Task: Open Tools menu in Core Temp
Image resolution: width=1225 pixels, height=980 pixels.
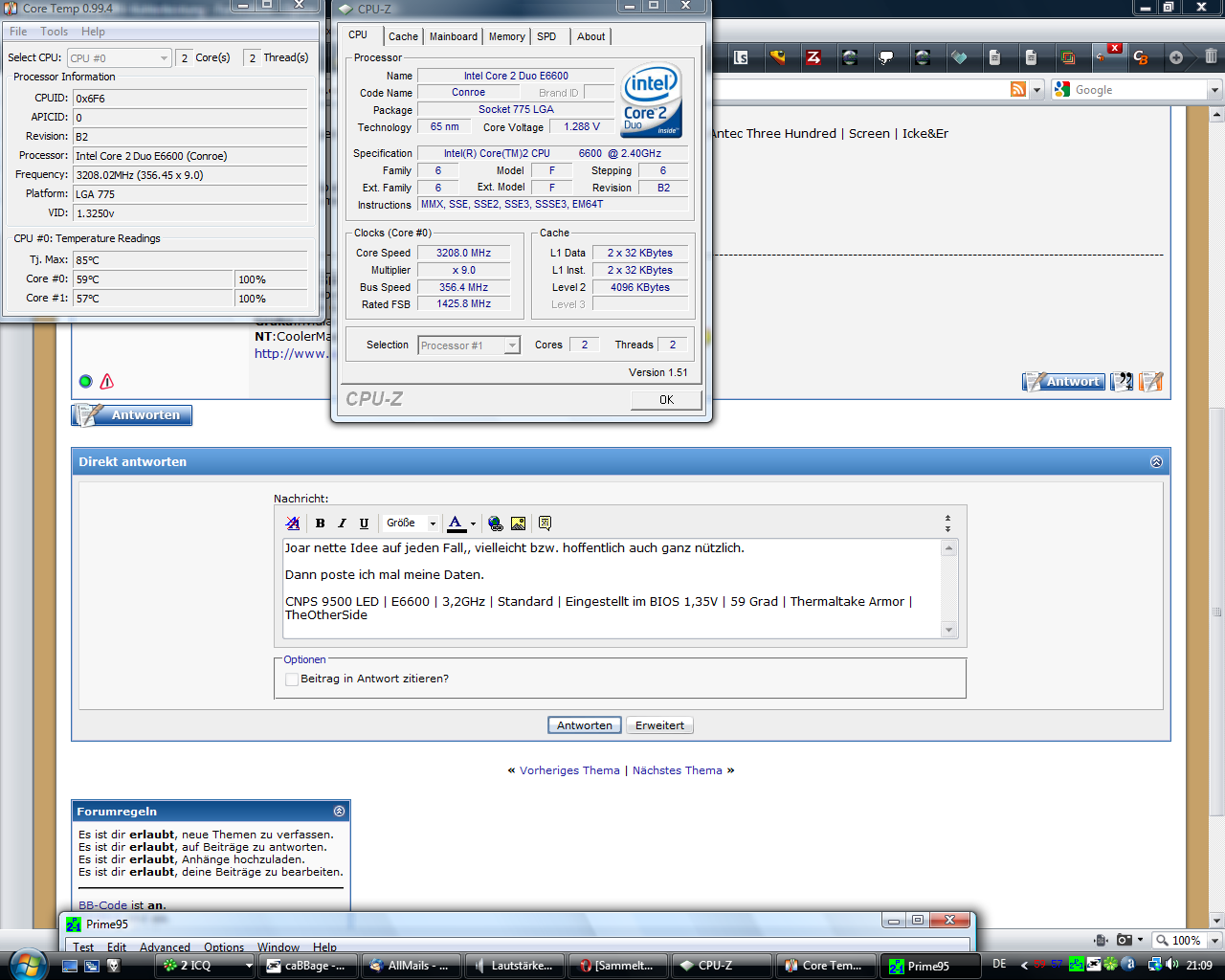Action: 55,32
